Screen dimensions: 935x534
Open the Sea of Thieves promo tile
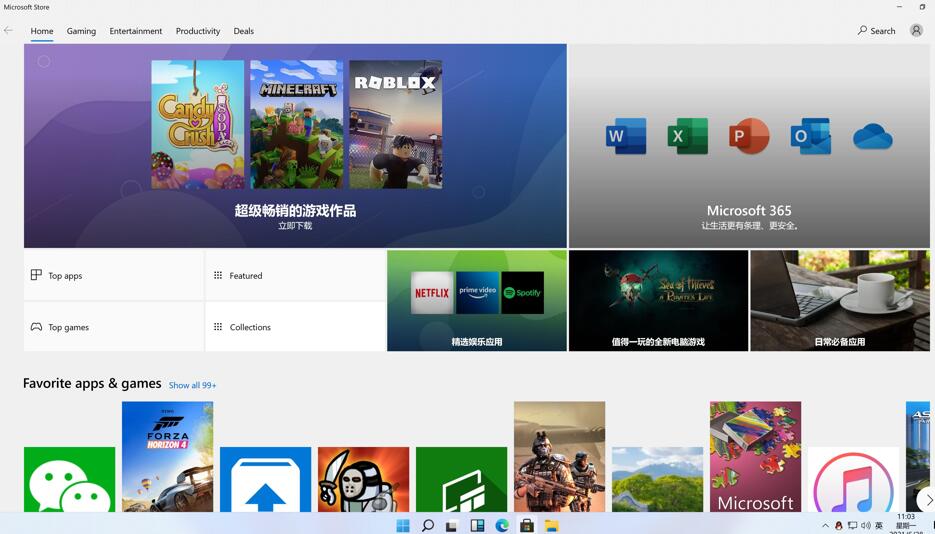click(x=658, y=300)
